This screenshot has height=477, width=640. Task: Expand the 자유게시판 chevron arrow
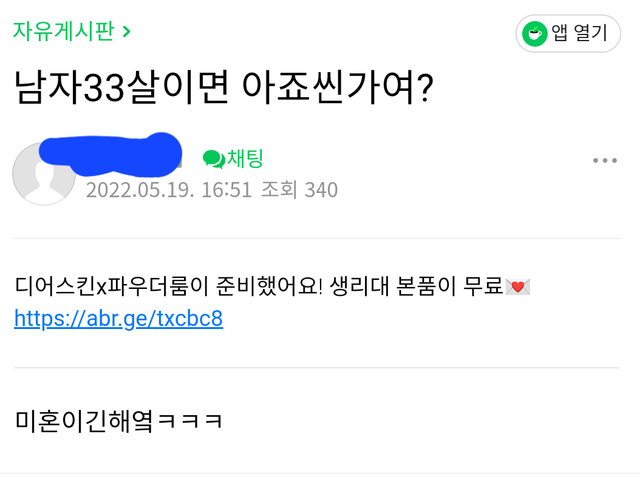pyautogui.click(x=126, y=31)
